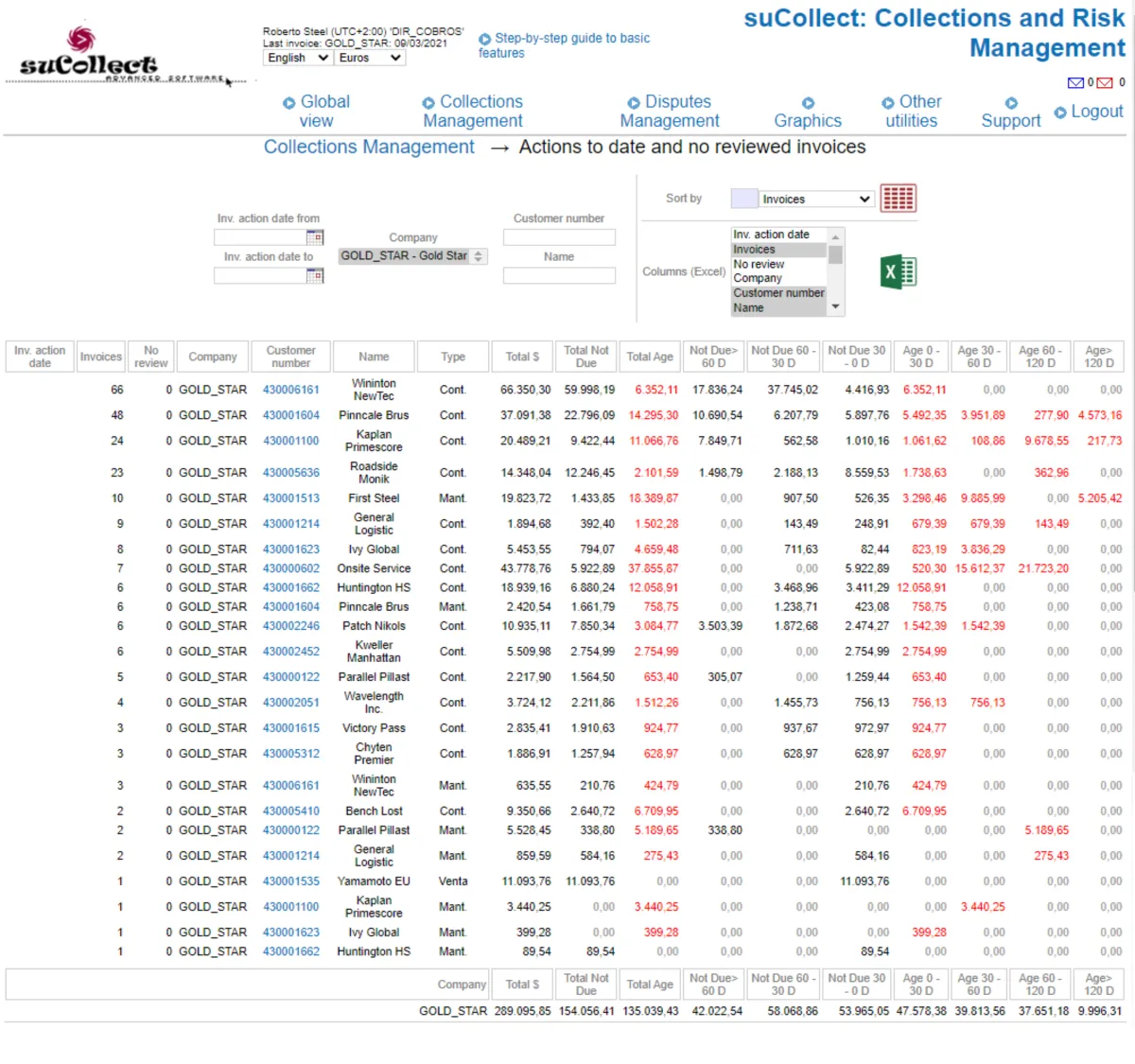1135x1064 pixels.
Task: Open the Global view menu
Action: pos(316,111)
